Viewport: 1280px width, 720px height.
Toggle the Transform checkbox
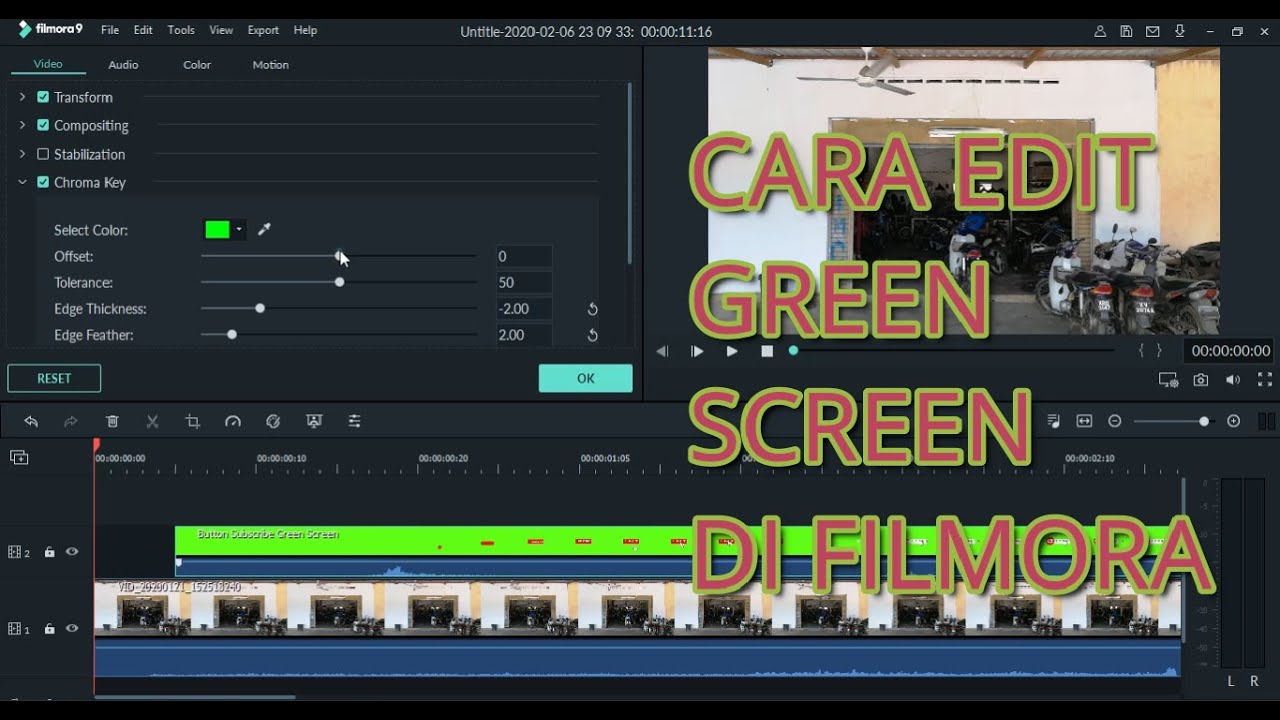(43, 97)
